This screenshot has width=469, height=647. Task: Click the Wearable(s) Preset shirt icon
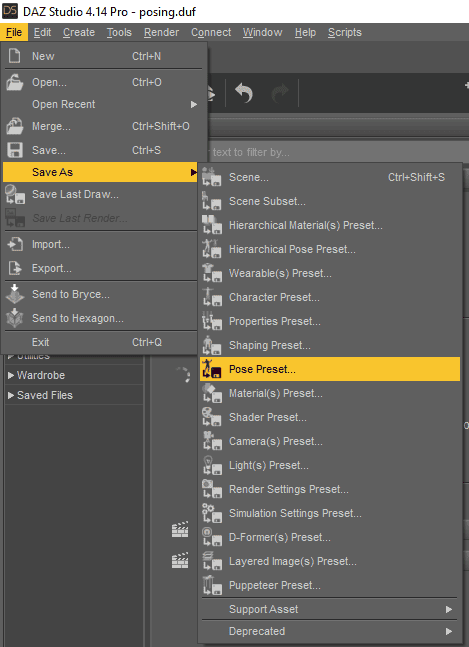coord(212,273)
